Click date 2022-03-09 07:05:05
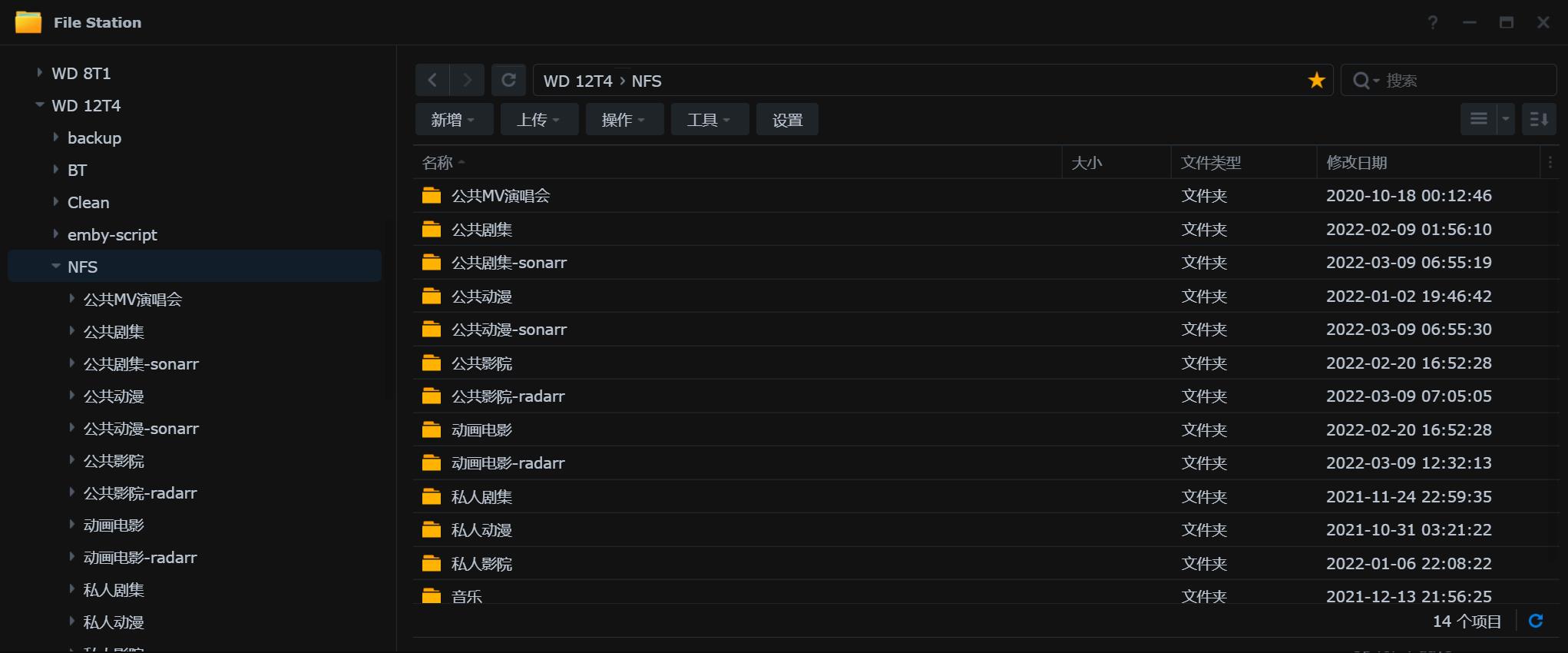Screen dimensions: 1568x653 (x=1408, y=396)
